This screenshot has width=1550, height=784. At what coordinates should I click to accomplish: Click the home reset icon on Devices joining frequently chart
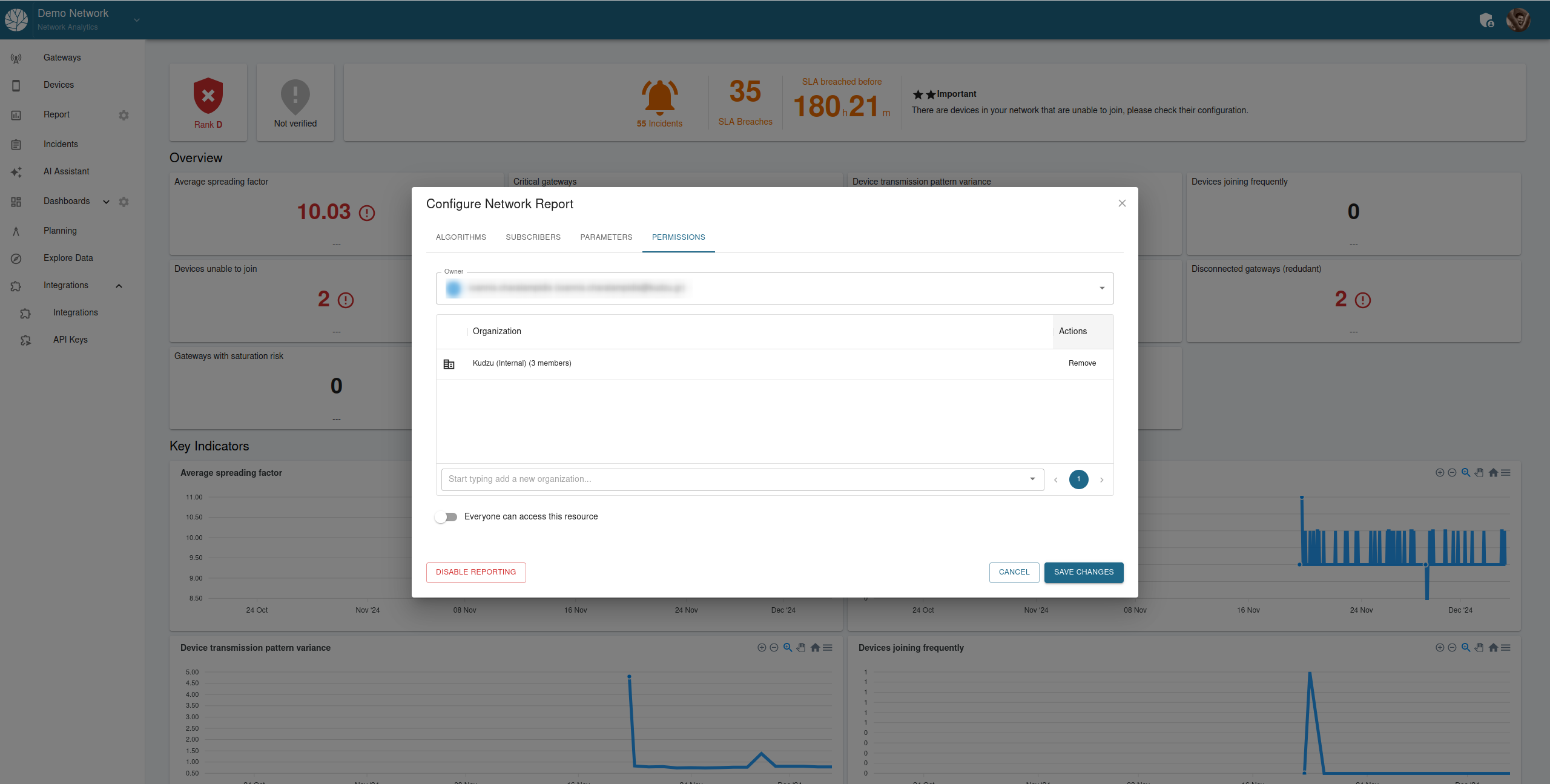click(x=1493, y=648)
